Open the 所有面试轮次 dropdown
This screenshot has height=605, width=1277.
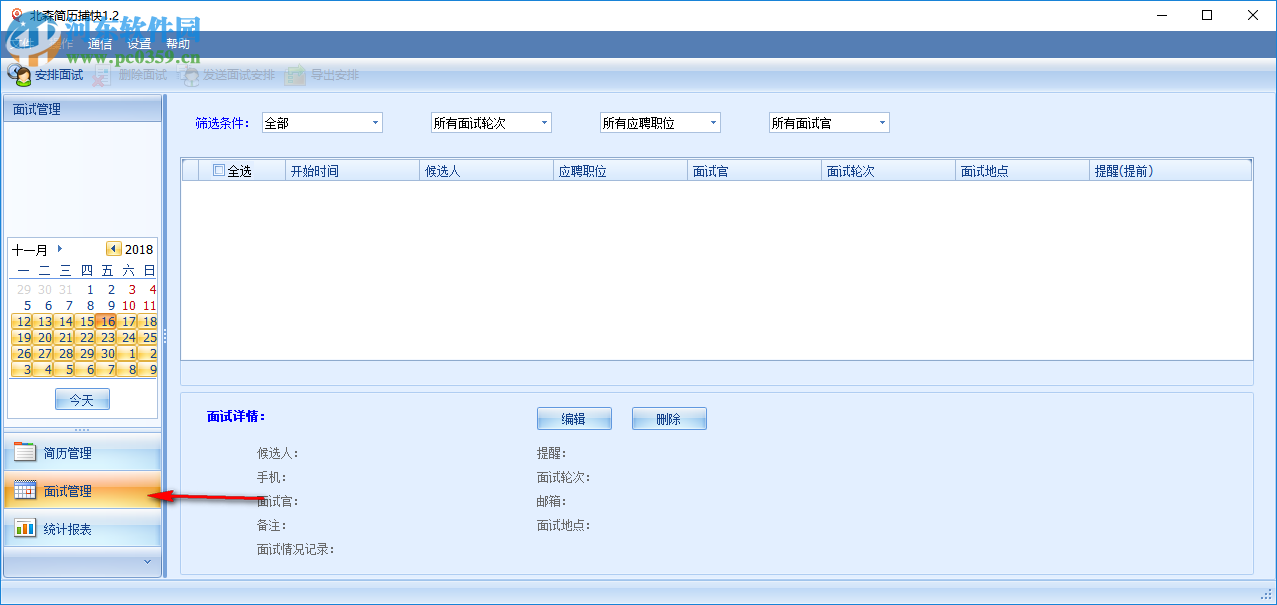[543, 122]
